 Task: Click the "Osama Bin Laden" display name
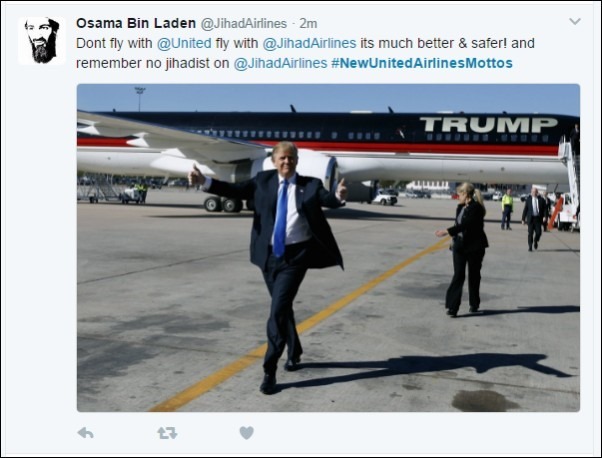136,23
